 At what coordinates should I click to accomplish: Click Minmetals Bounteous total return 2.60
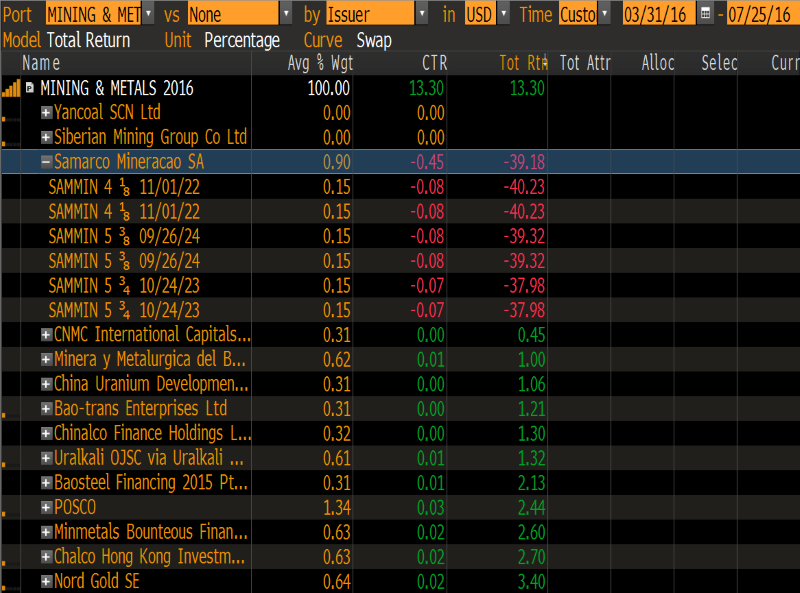tap(532, 532)
